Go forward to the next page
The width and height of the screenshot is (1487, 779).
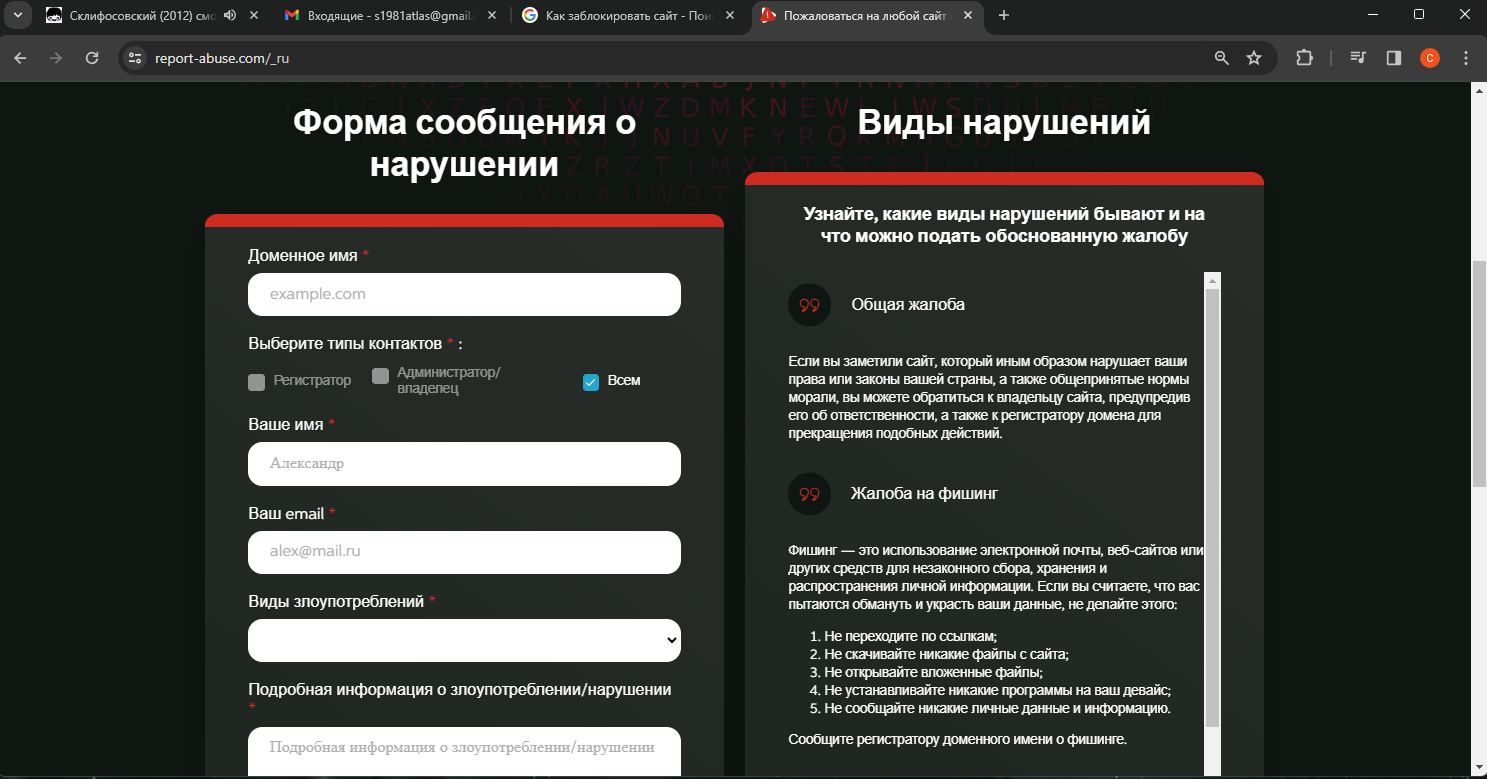pos(56,58)
